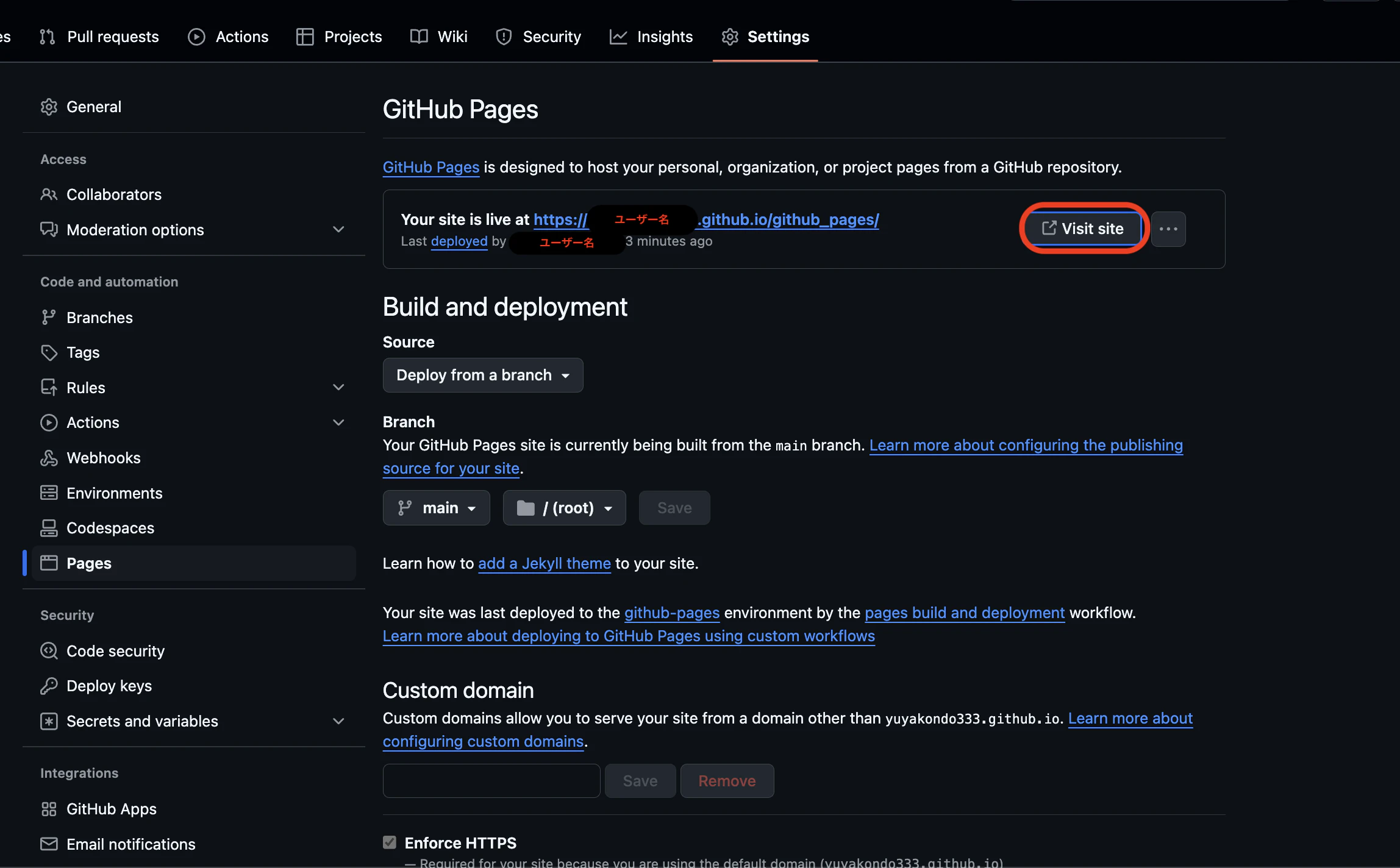
Task: Open the Deploy from a branch dropdown
Action: tap(483, 375)
